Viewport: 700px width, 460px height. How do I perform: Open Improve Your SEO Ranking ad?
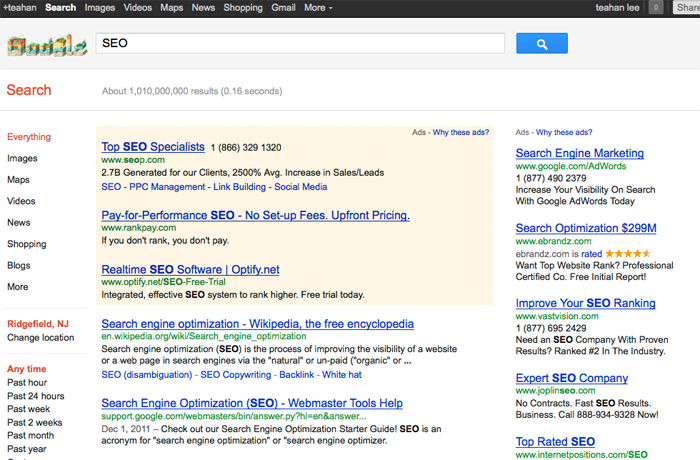coord(585,303)
